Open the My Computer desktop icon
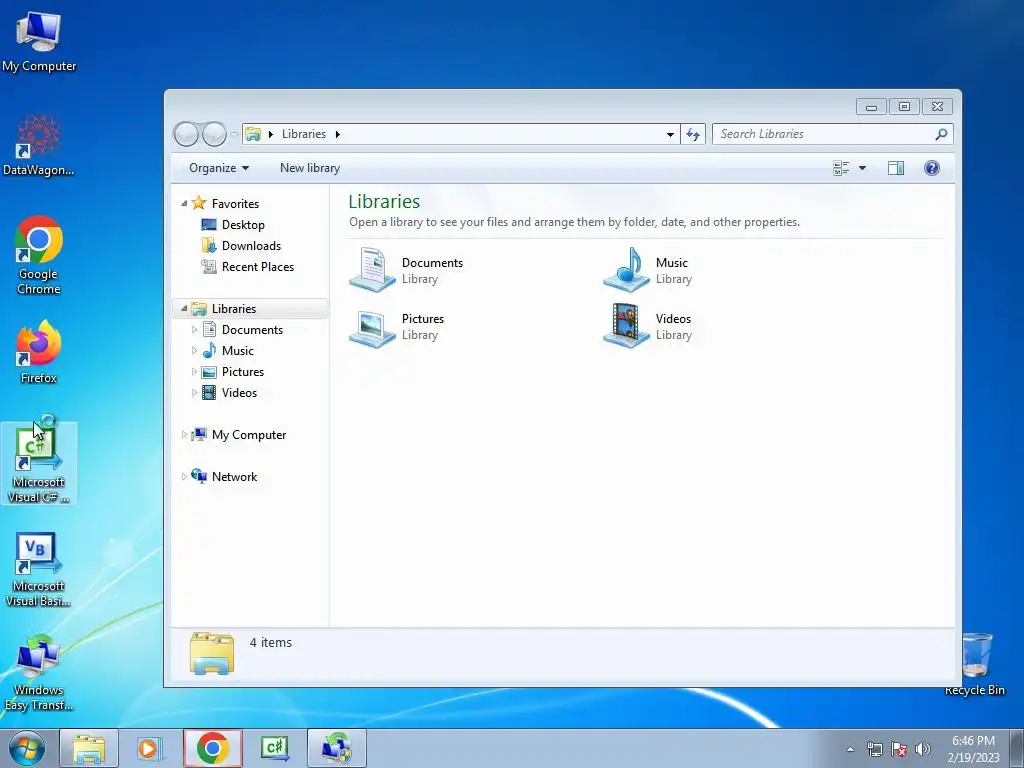Viewport: 1024px width, 768px height. point(39,41)
